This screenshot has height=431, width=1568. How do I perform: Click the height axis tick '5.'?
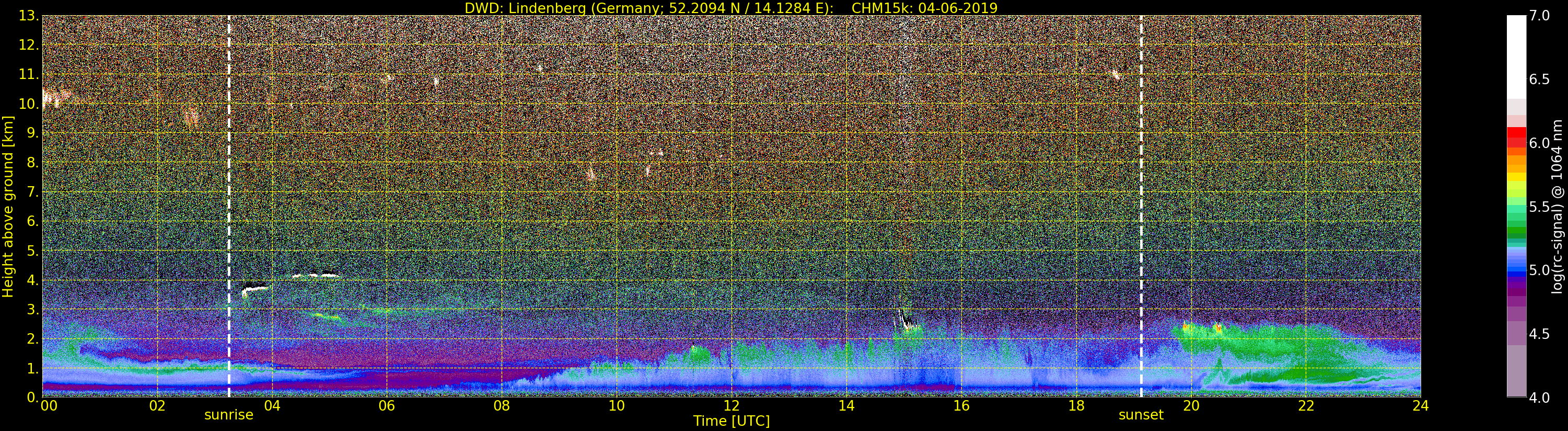pos(32,251)
